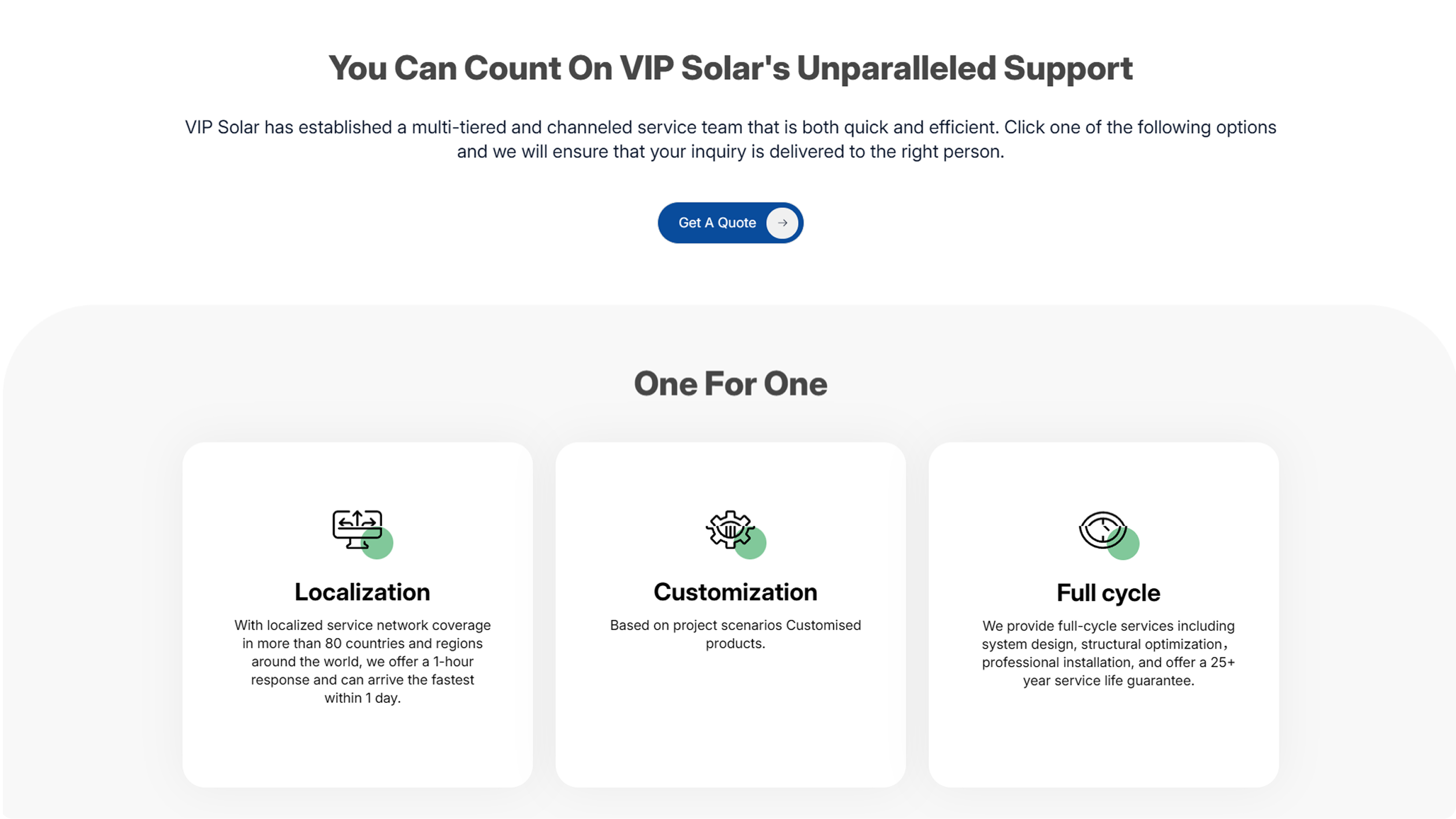This screenshot has height=819, width=1456.
Task: Click the VIP Solar service team intro paragraph
Action: (x=730, y=139)
